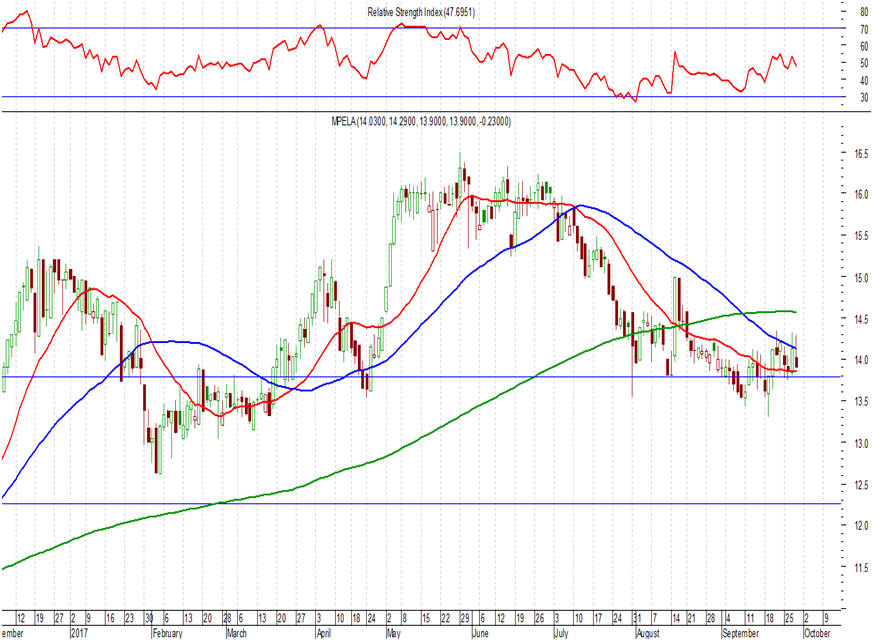
Task: Click the 15.5 price axis label
Action: [861, 236]
